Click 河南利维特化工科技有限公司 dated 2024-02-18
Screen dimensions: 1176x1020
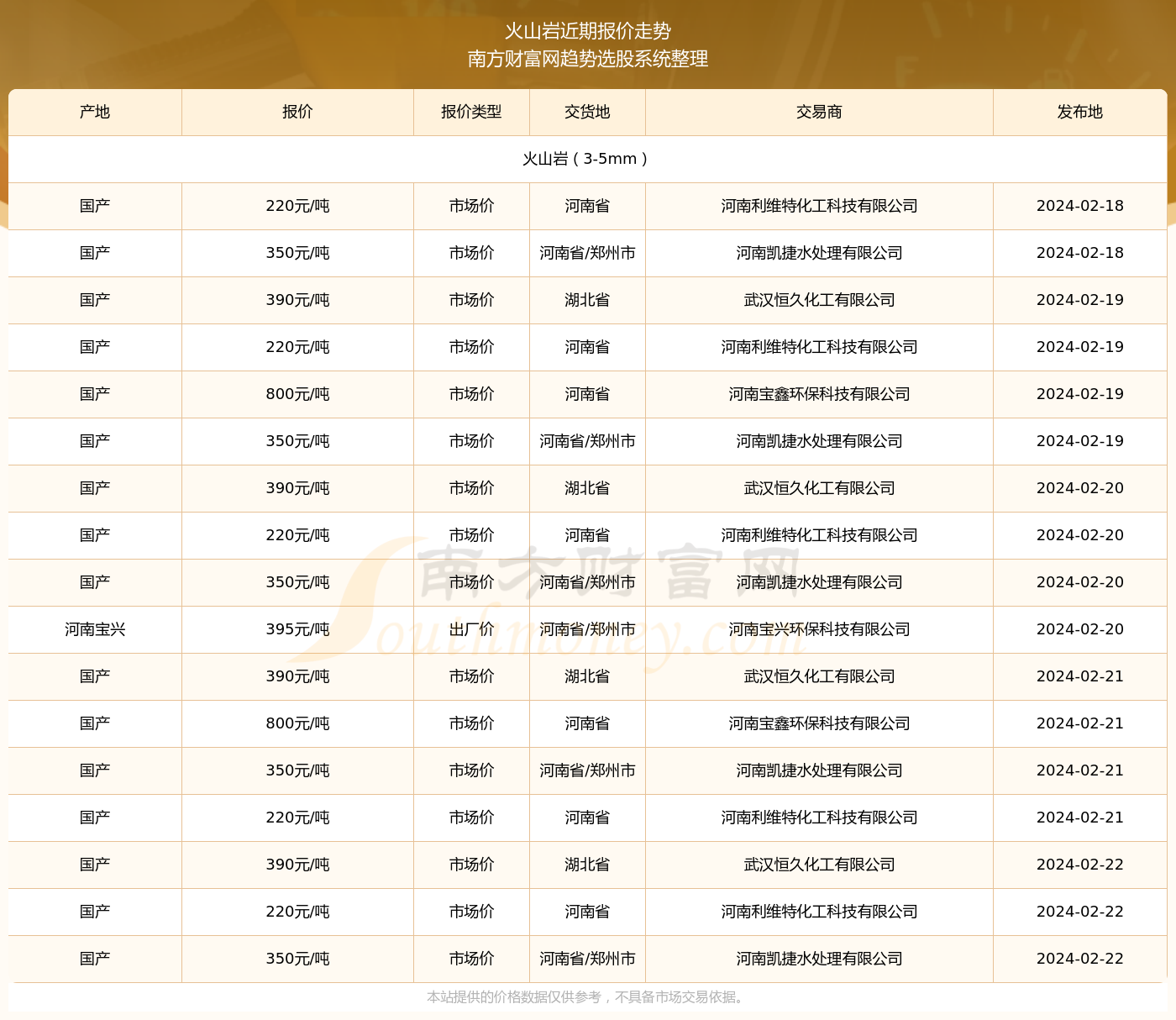point(819,206)
